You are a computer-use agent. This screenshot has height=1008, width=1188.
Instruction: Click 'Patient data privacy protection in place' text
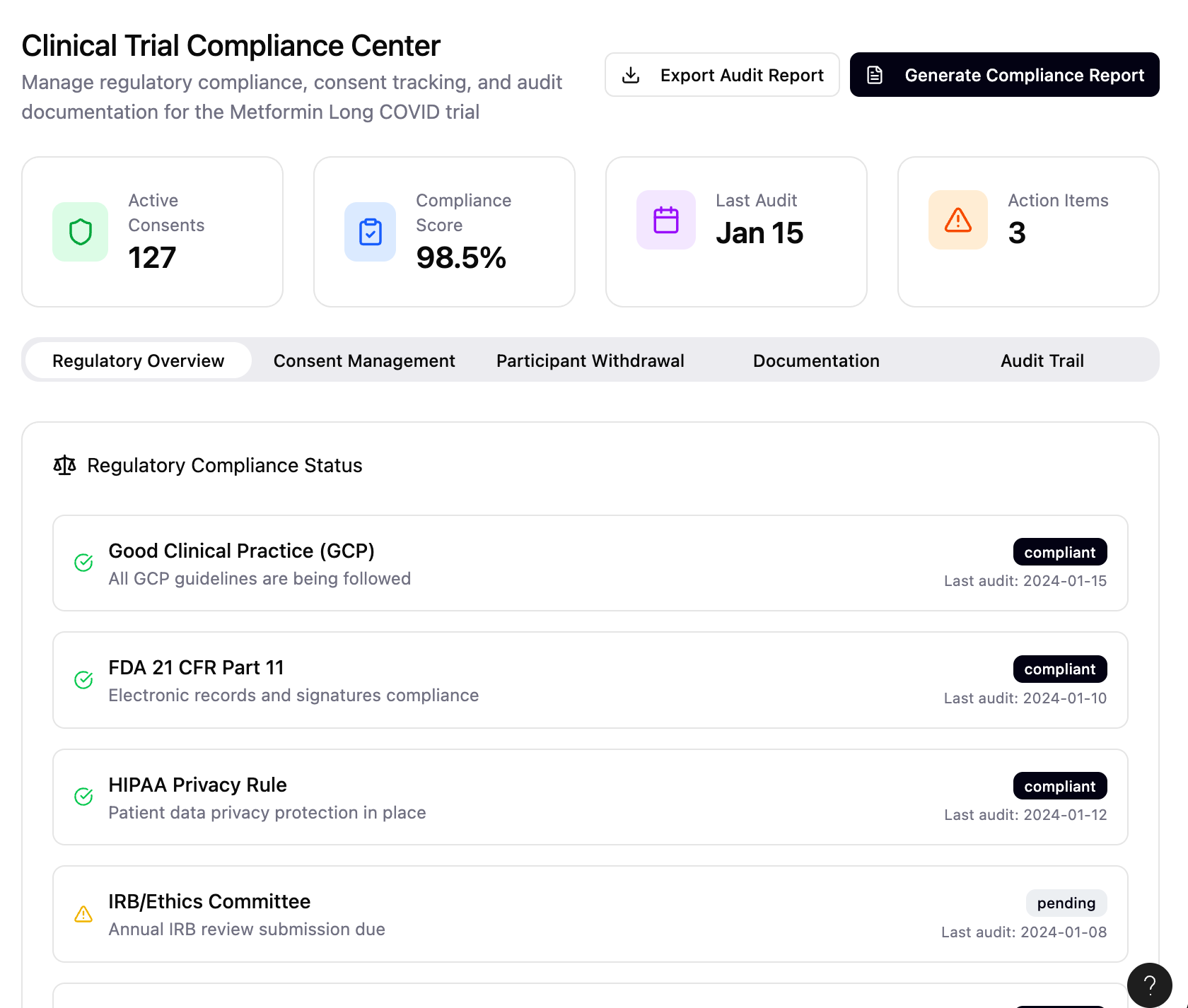(267, 812)
